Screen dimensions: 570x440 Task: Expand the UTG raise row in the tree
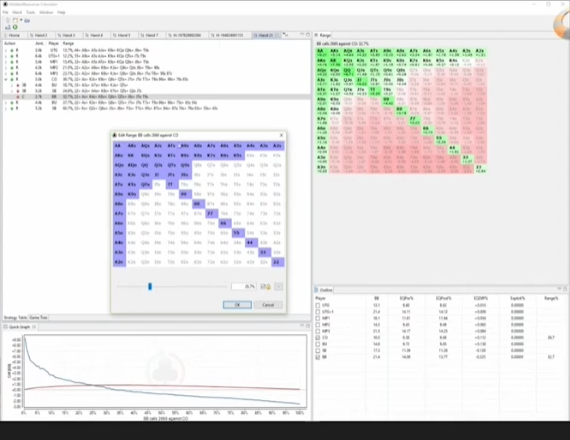pyautogui.click(x=6, y=51)
